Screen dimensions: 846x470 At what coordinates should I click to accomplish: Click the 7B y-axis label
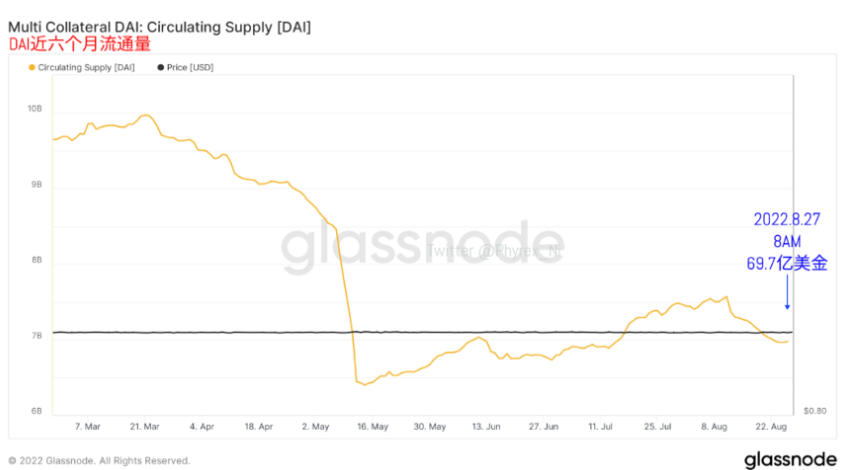point(36,336)
